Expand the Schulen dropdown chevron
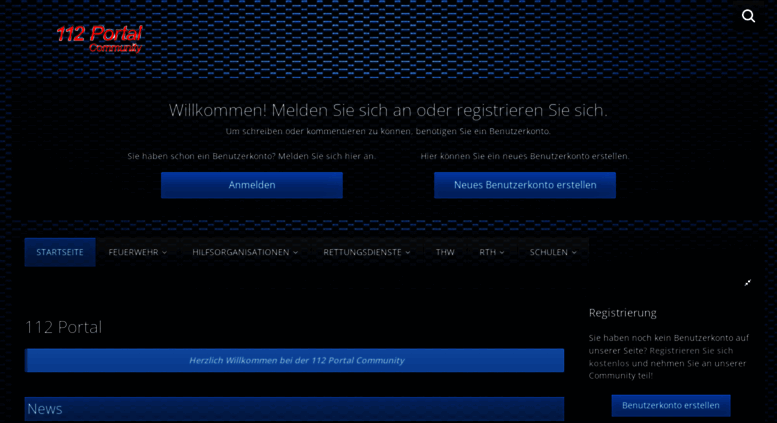Viewport: 777px width, 423px height. tap(574, 253)
